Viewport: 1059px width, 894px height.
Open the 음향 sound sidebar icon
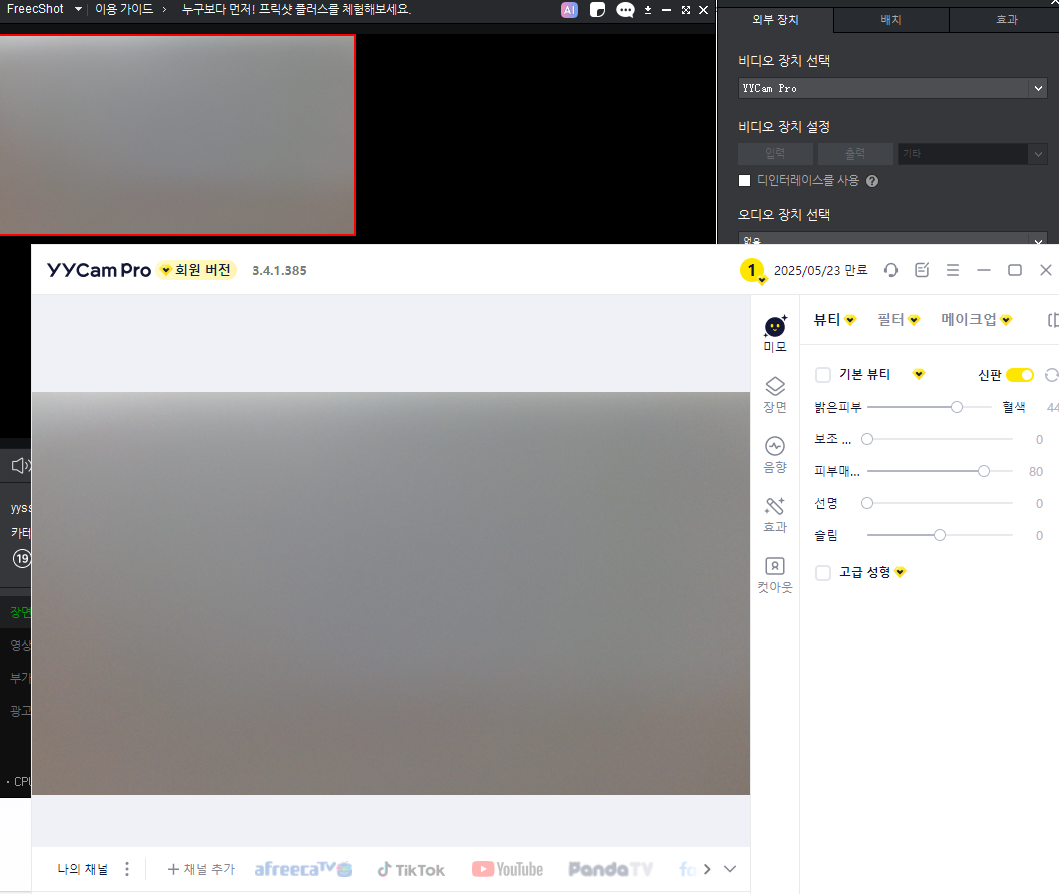(x=775, y=455)
